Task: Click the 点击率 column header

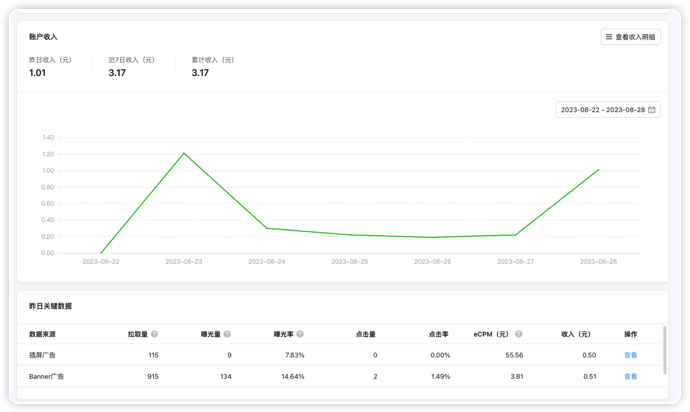Action: (x=438, y=334)
